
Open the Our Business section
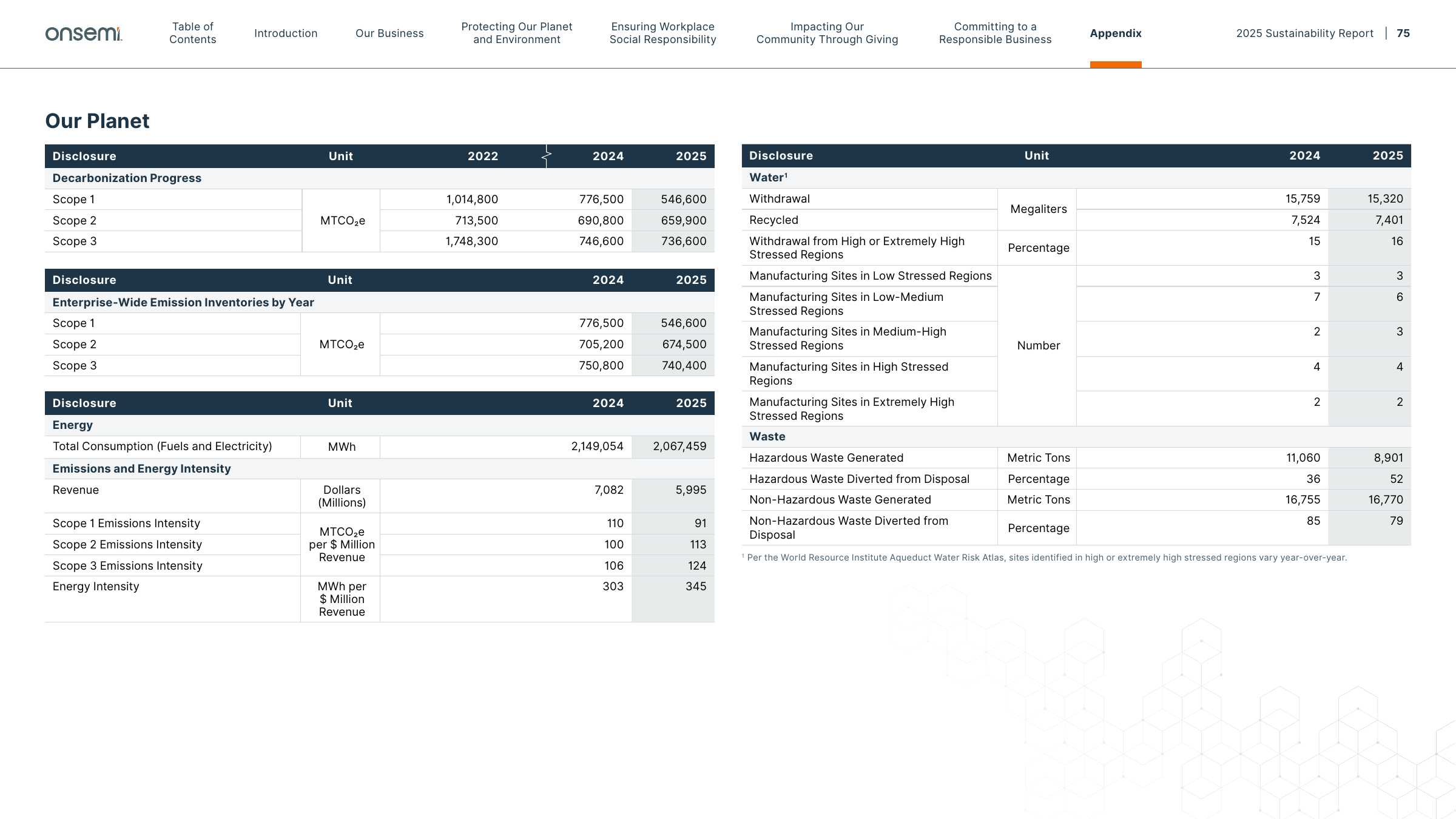pos(389,33)
